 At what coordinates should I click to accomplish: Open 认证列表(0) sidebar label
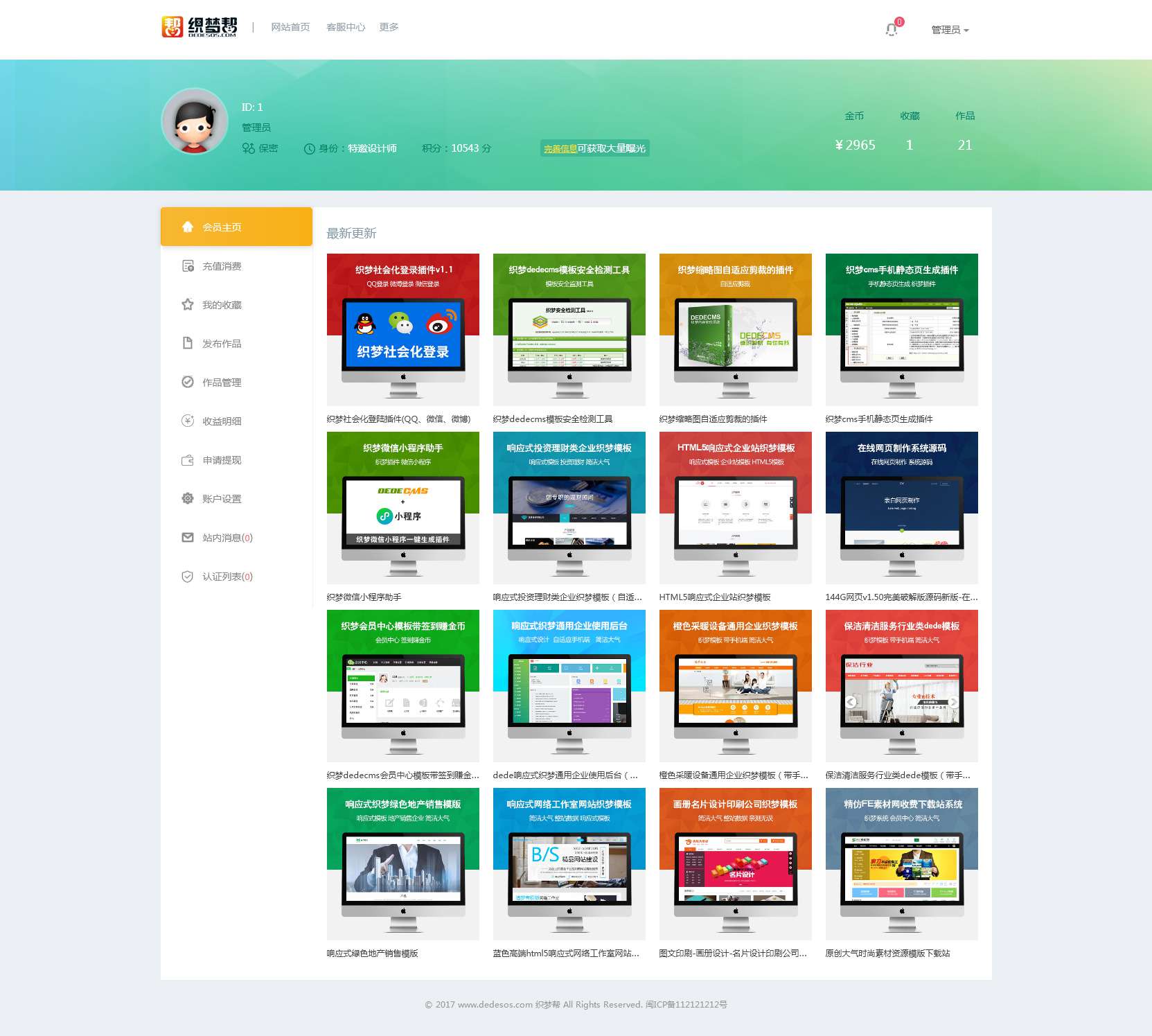[227, 577]
